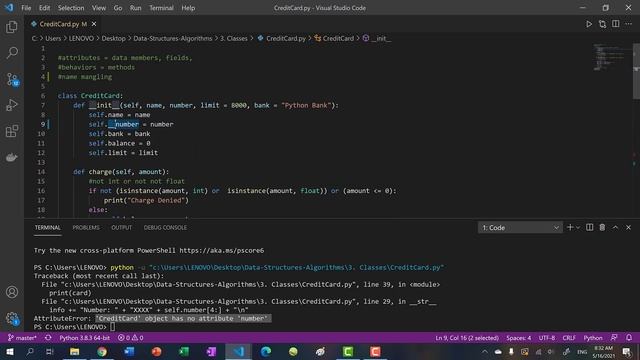Select Python 3.8.3 64-bit interpreter
The height and width of the screenshot is (360, 640).
coord(84,338)
